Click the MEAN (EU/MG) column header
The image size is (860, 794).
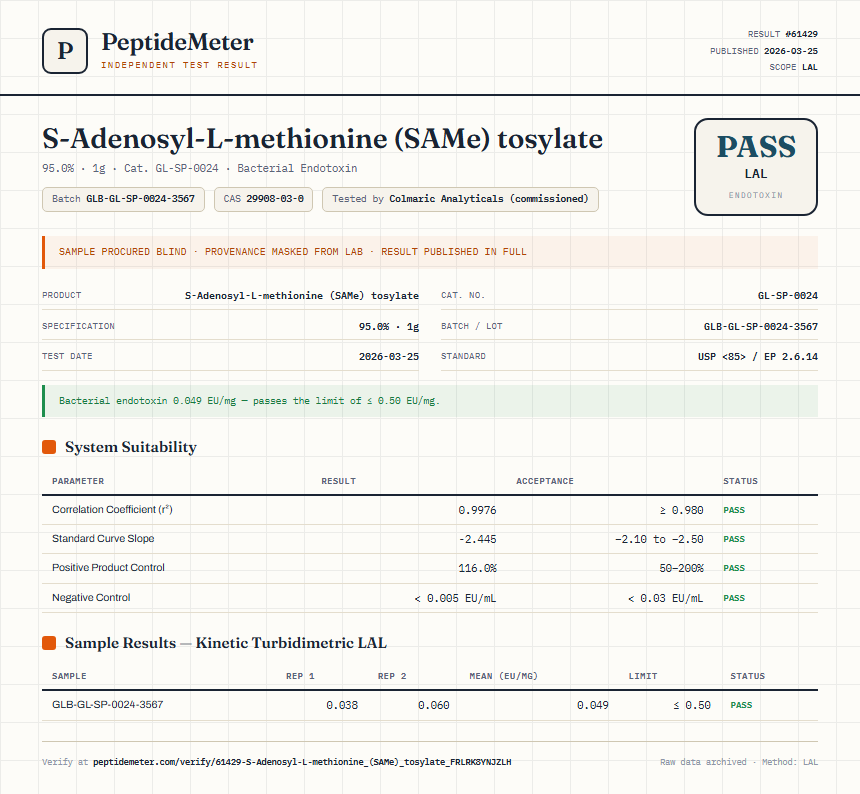point(503,676)
